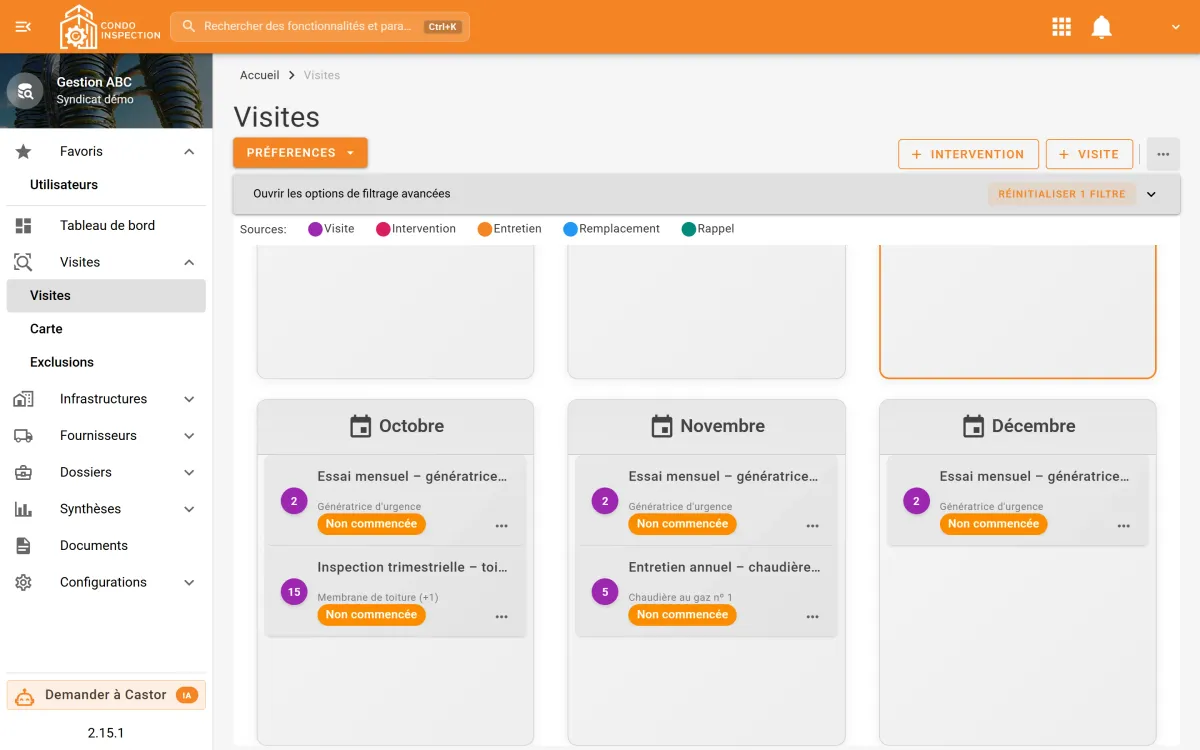Click the more options button beside Visite
The height and width of the screenshot is (750, 1200).
tap(1163, 154)
